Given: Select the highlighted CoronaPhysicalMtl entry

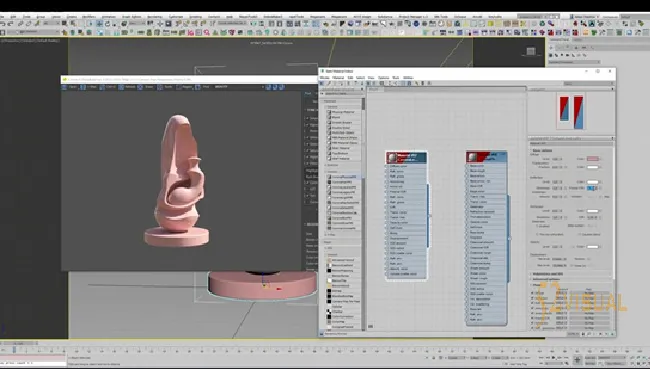Looking at the screenshot, I should [x=344, y=177].
